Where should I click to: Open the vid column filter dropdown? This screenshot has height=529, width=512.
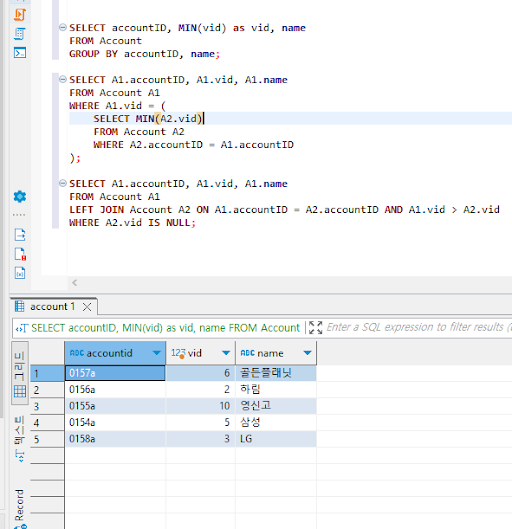pos(226,353)
